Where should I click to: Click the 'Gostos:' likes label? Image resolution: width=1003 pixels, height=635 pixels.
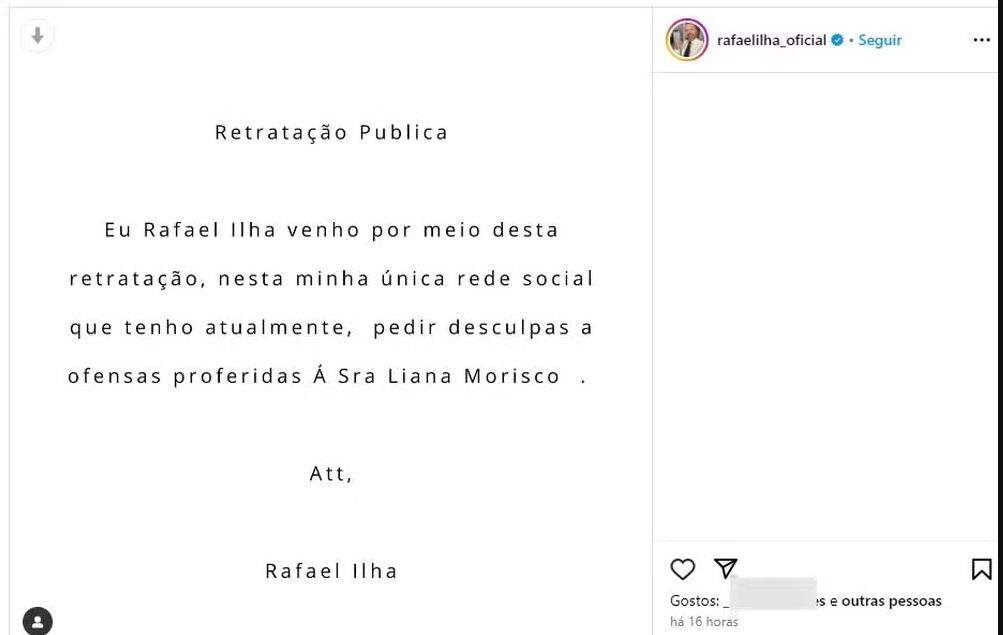pyautogui.click(x=694, y=601)
